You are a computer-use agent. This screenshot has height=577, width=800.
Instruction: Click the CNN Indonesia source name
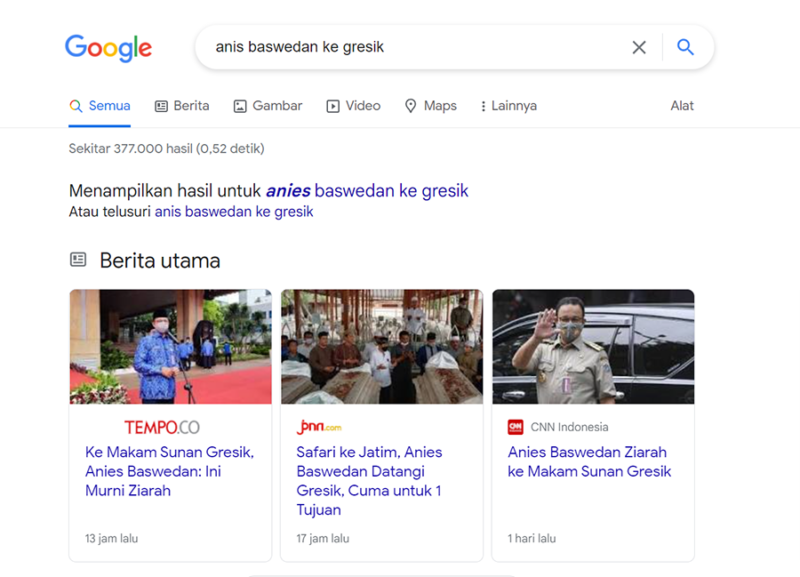tap(569, 427)
